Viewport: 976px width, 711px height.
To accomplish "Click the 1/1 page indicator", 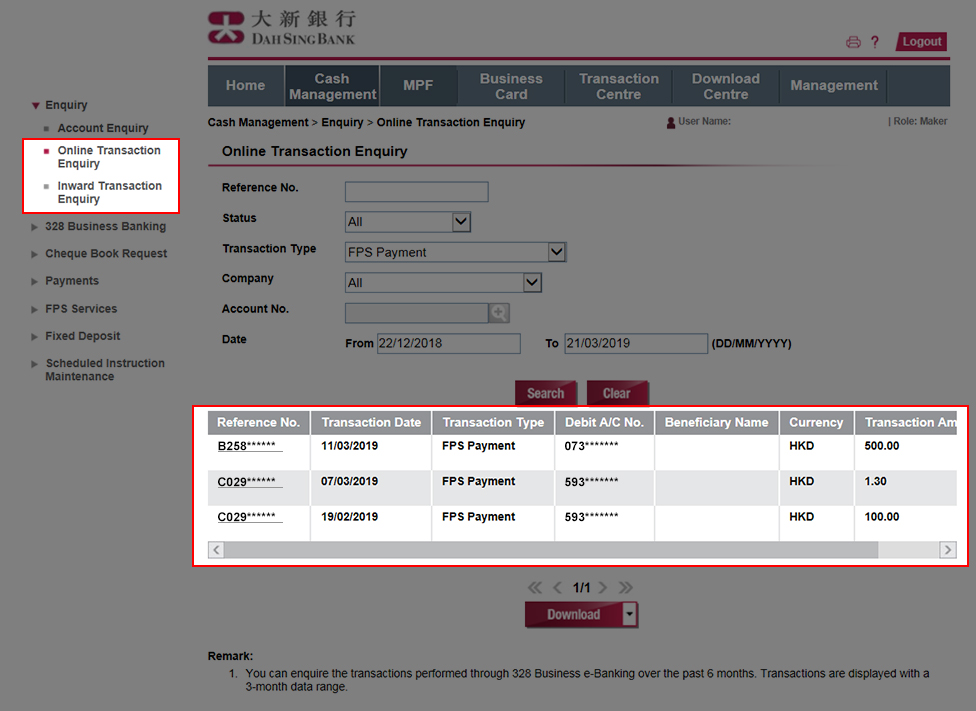I will (581, 588).
